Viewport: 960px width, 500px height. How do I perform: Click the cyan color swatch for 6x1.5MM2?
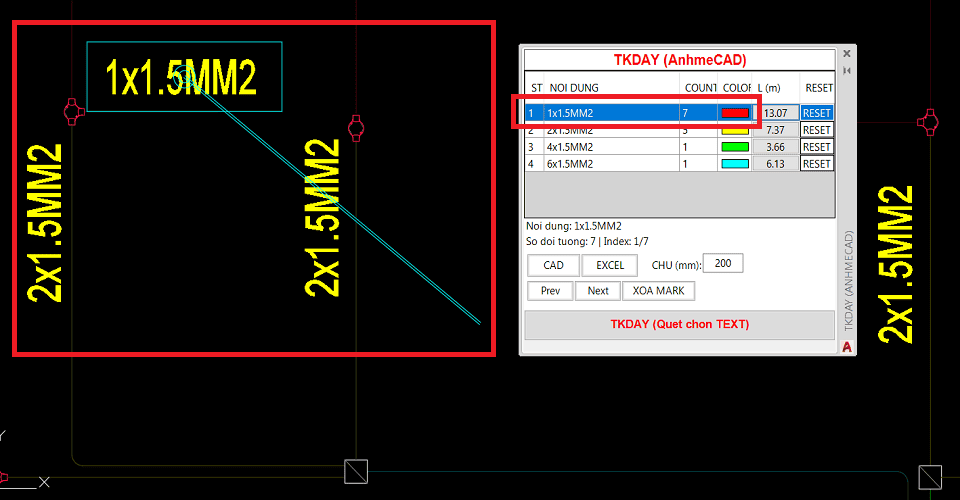point(735,164)
